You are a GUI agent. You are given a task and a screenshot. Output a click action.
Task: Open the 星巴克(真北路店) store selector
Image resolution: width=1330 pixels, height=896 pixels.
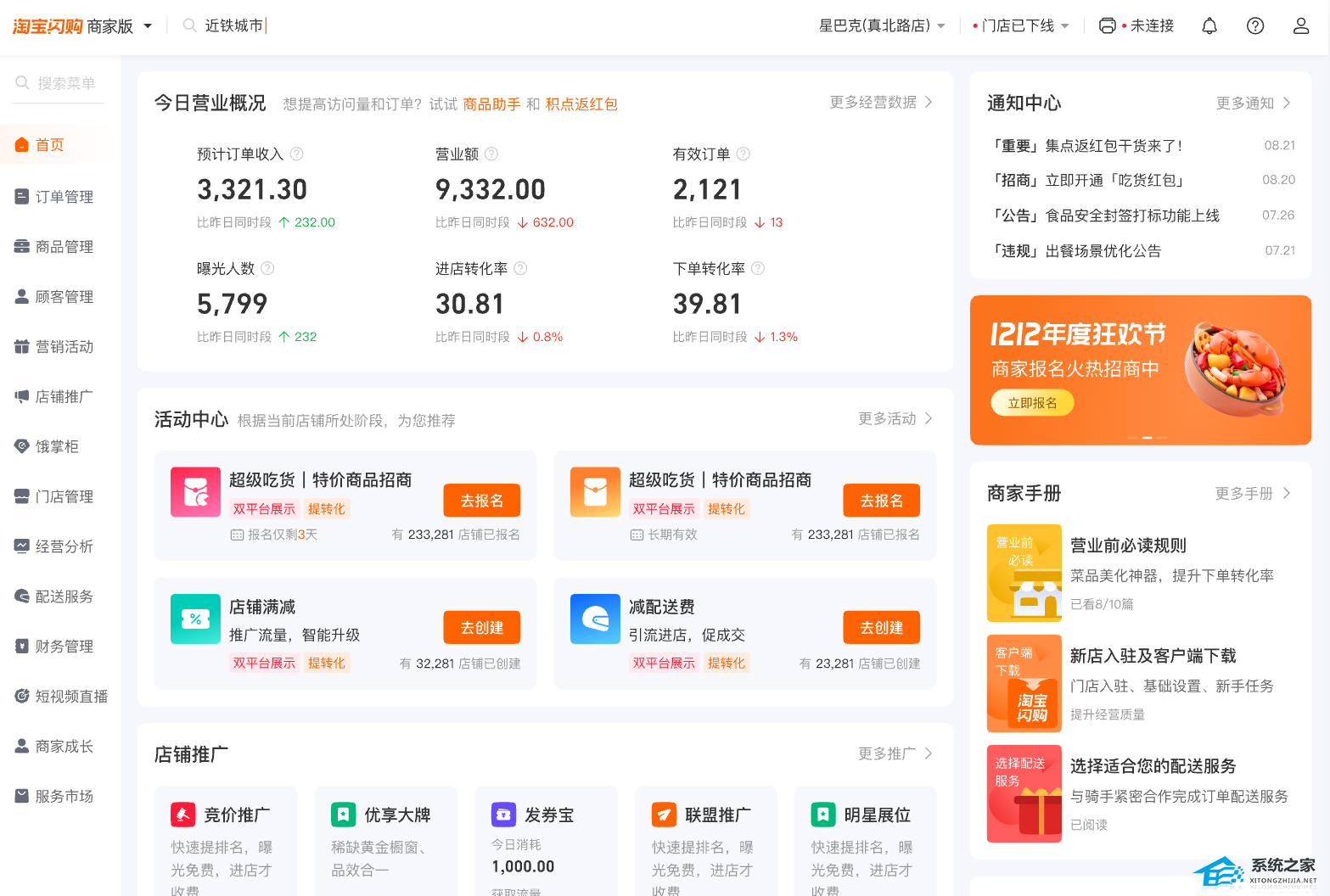pyautogui.click(x=882, y=25)
